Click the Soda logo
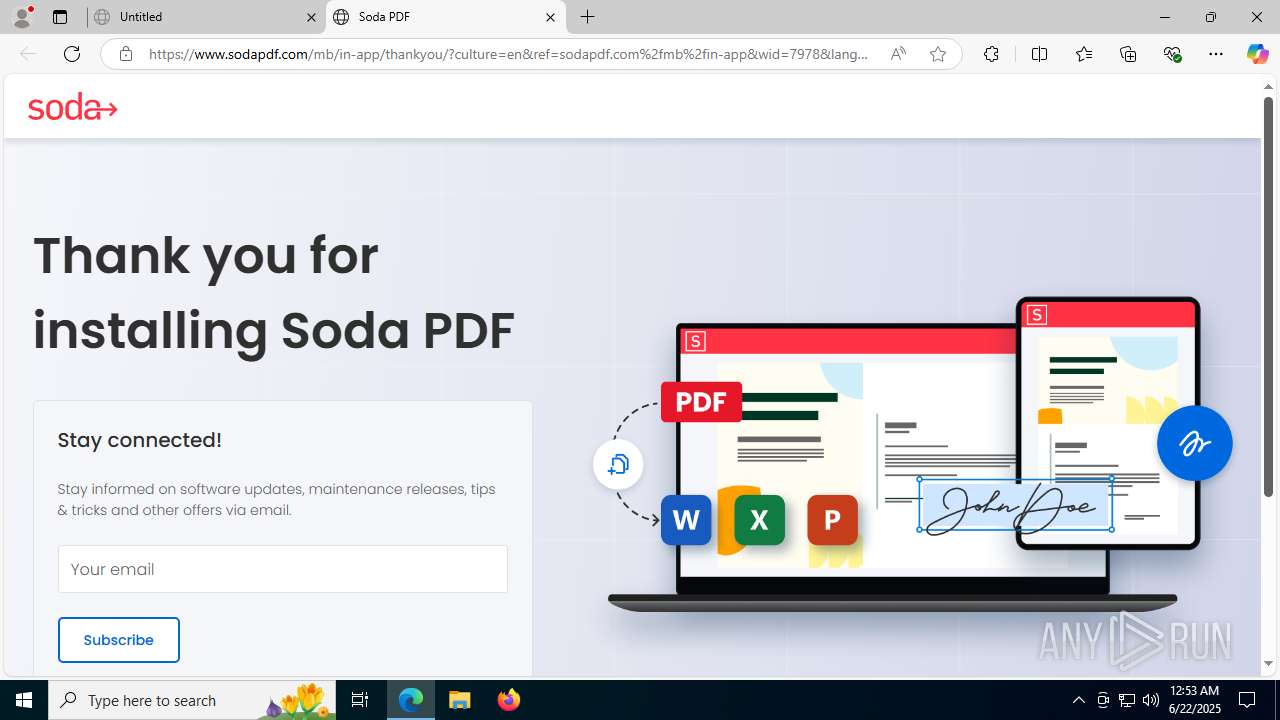This screenshot has width=1280, height=720. click(72, 107)
